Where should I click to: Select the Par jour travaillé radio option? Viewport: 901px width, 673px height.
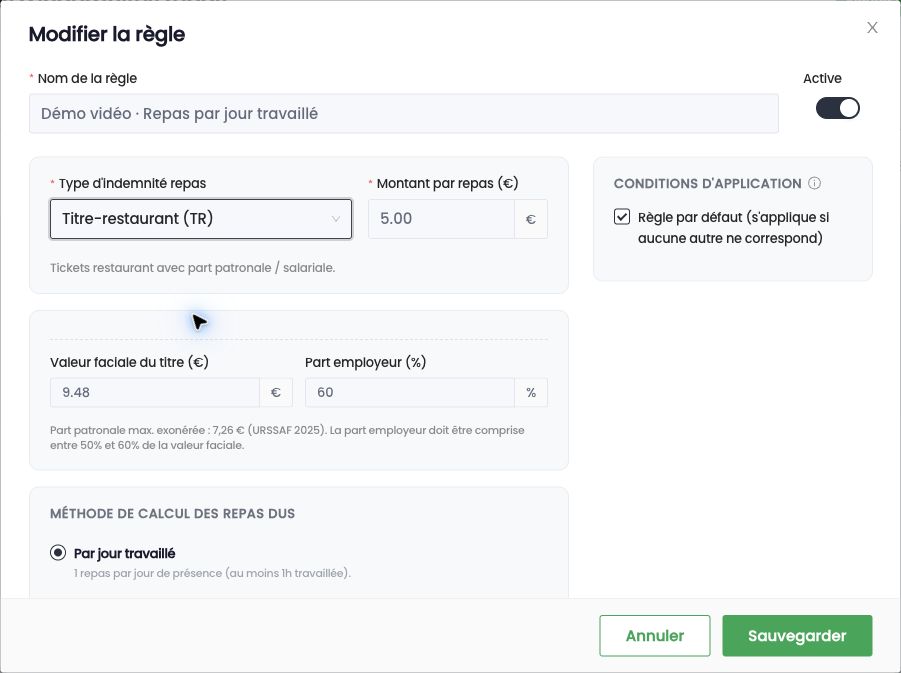58,553
